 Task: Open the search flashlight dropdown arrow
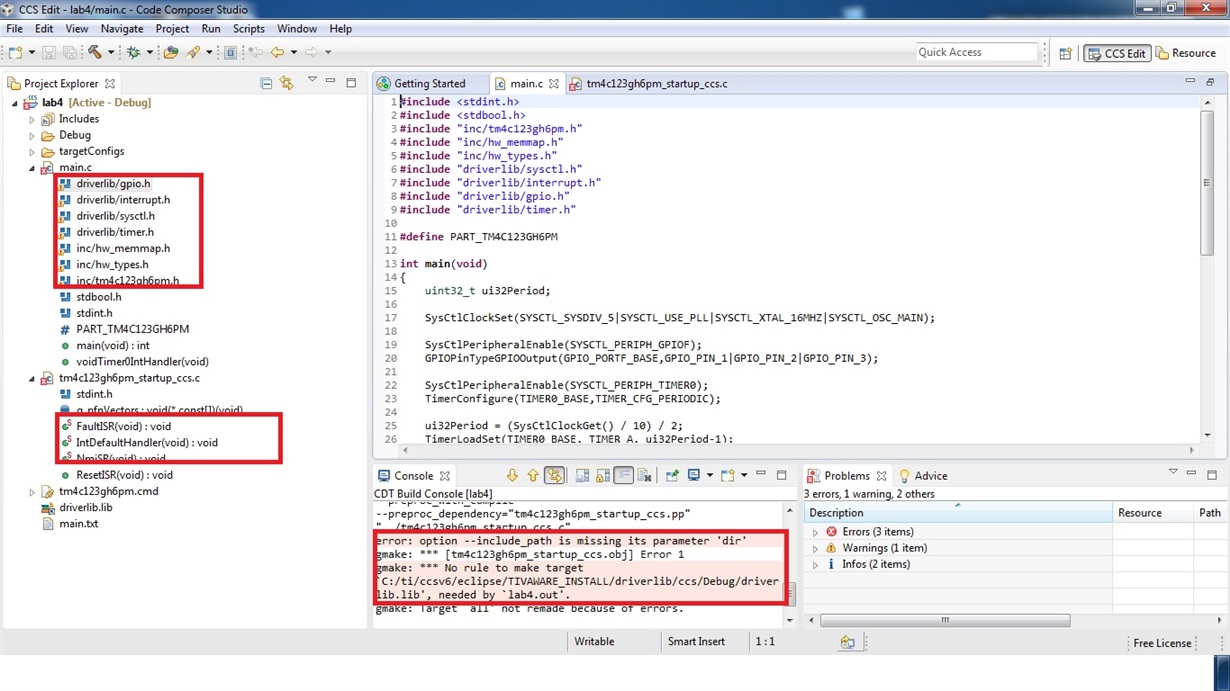(x=209, y=52)
